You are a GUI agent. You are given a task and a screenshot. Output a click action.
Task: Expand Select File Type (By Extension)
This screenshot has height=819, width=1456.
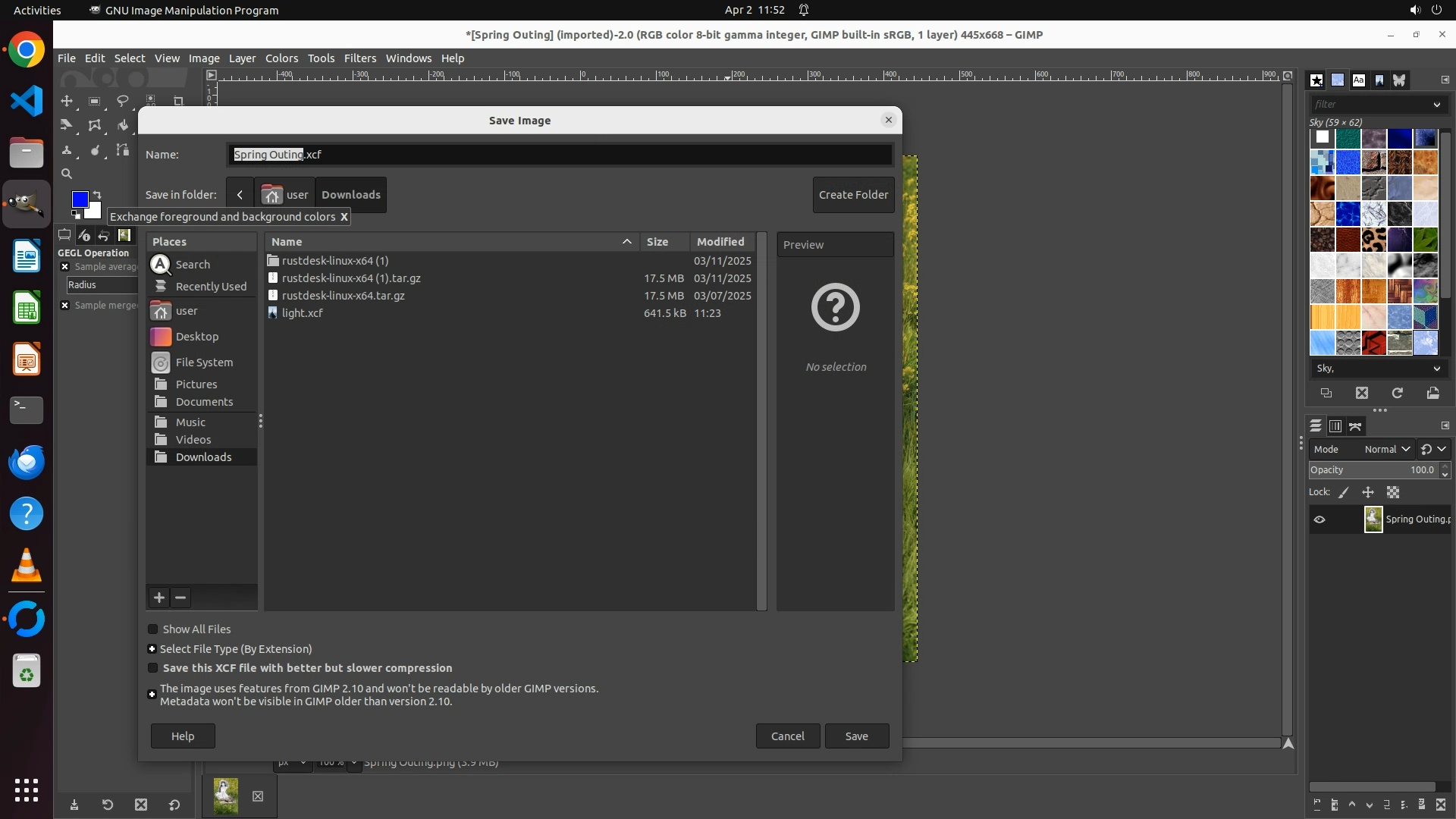coord(152,649)
